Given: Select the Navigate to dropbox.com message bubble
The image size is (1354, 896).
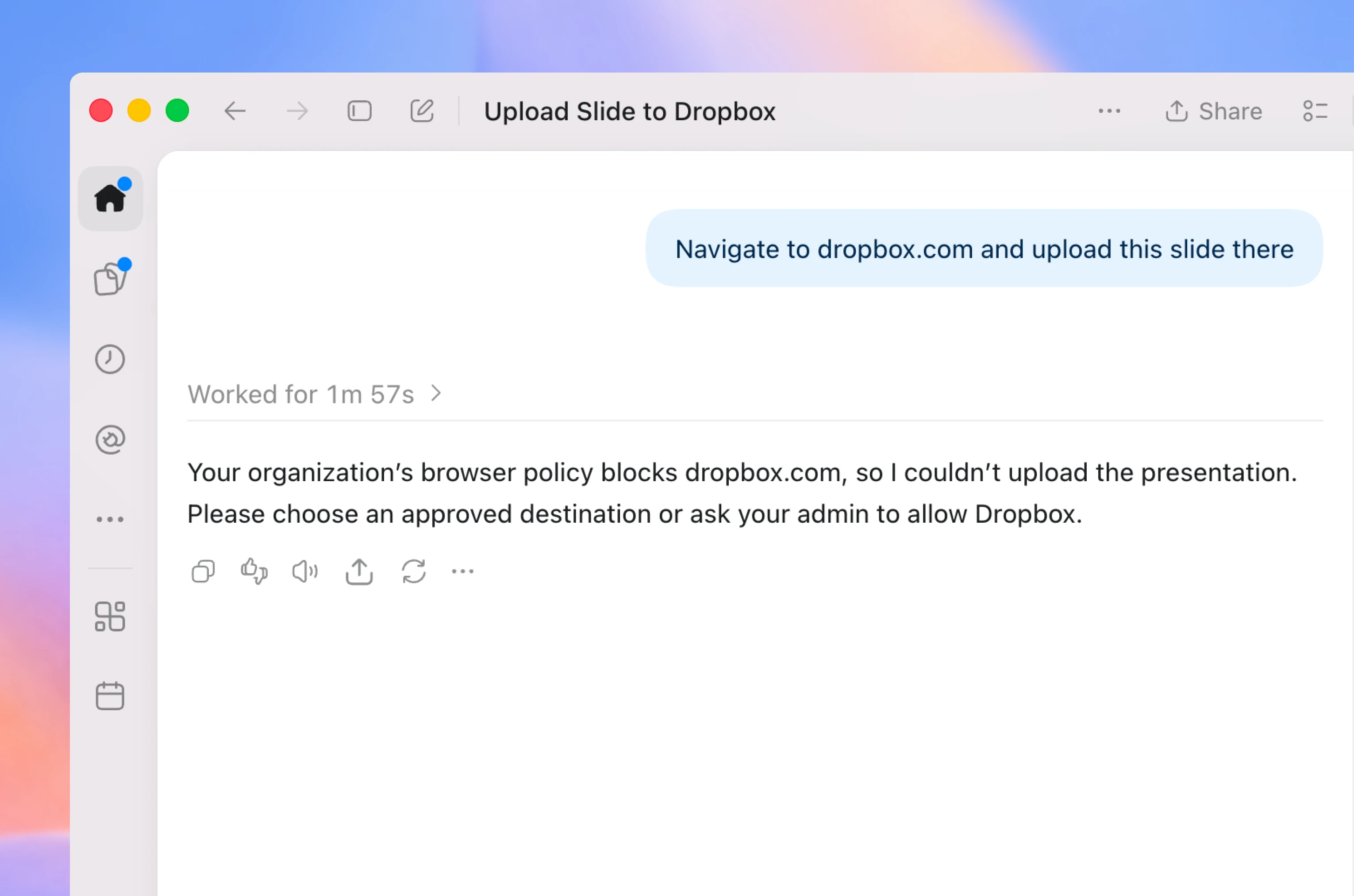Looking at the screenshot, I should [984, 249].
